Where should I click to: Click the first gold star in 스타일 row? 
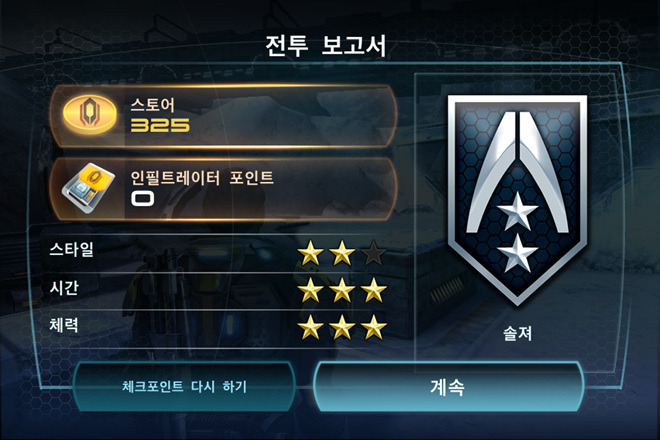(310, 253)
